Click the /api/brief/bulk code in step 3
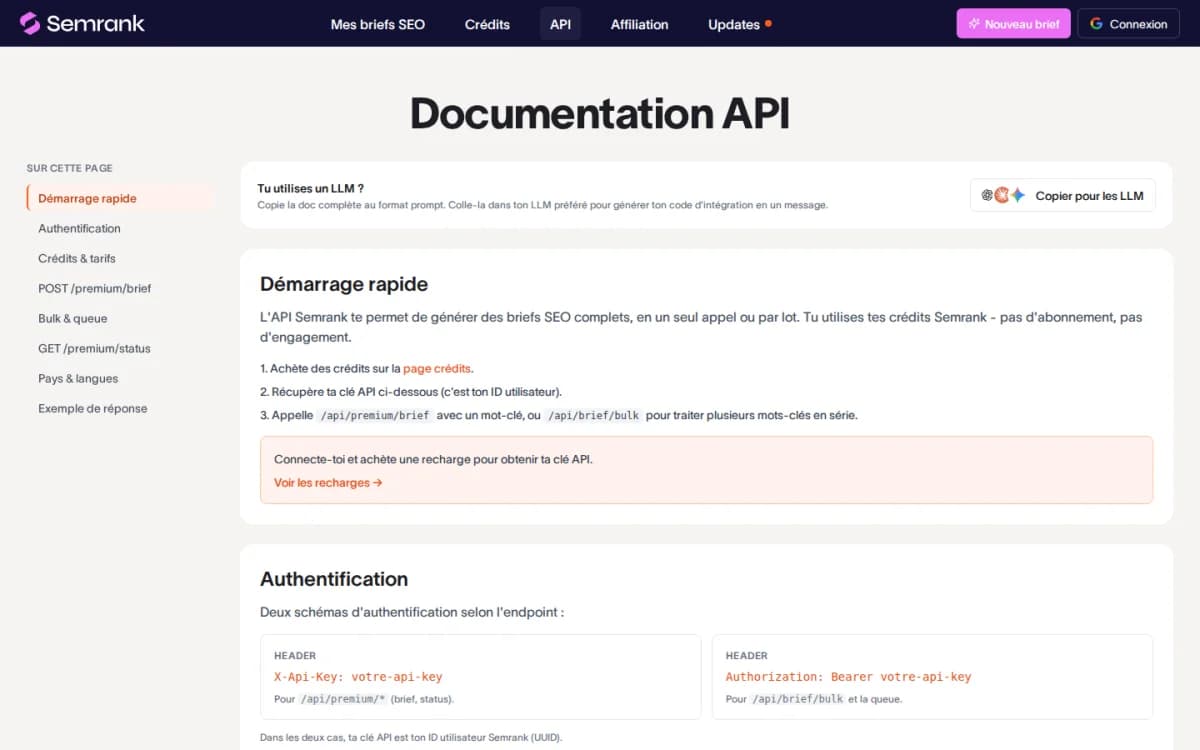This screenshot has height=750, width=1200. [594, 415]
